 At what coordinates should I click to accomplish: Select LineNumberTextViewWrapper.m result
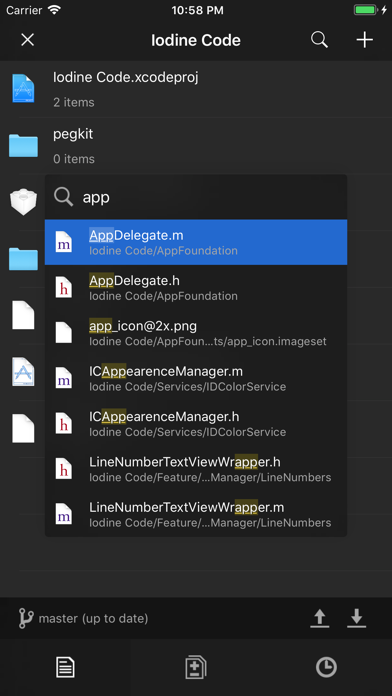point(196,514)
